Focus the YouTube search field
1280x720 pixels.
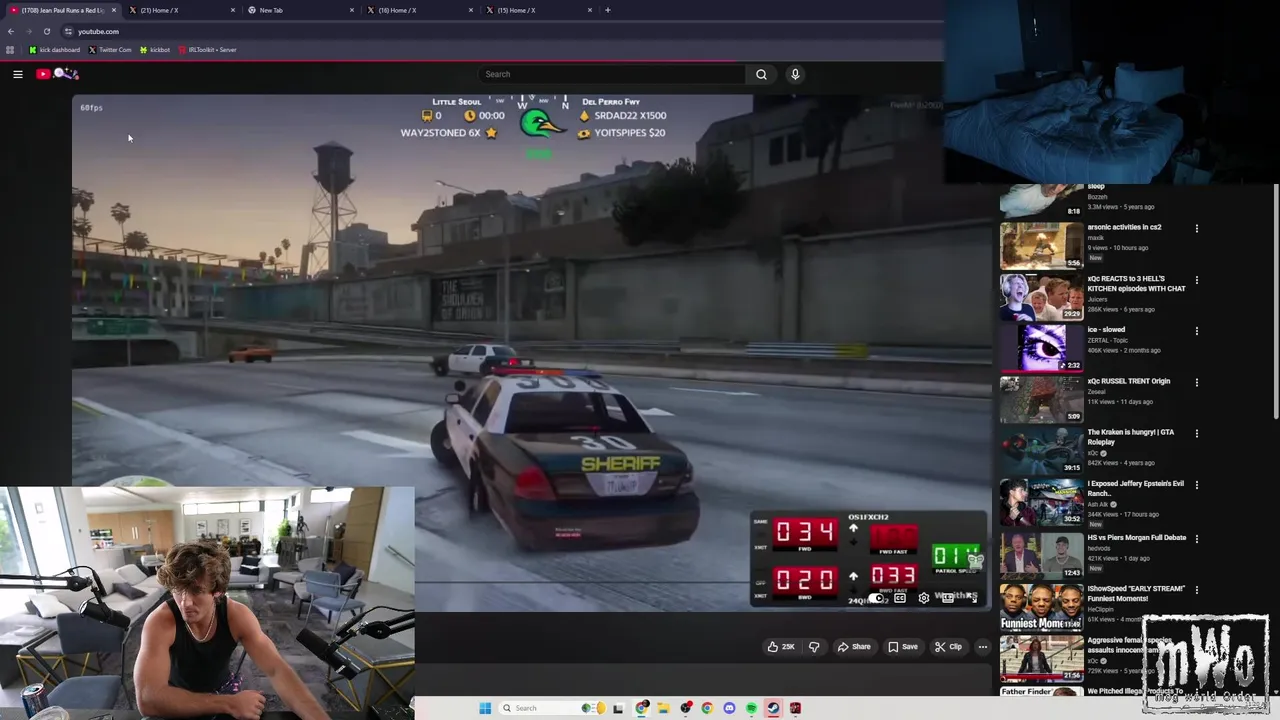(x=611, y=74)
